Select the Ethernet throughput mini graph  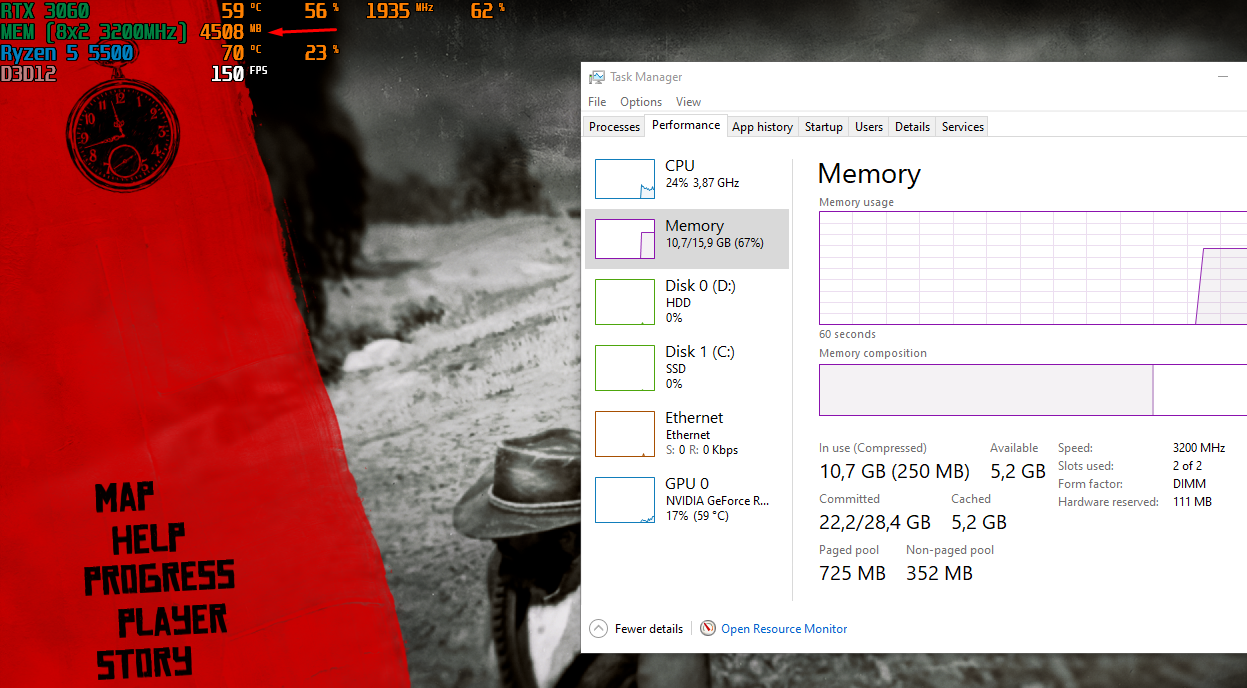coord(625,434)
